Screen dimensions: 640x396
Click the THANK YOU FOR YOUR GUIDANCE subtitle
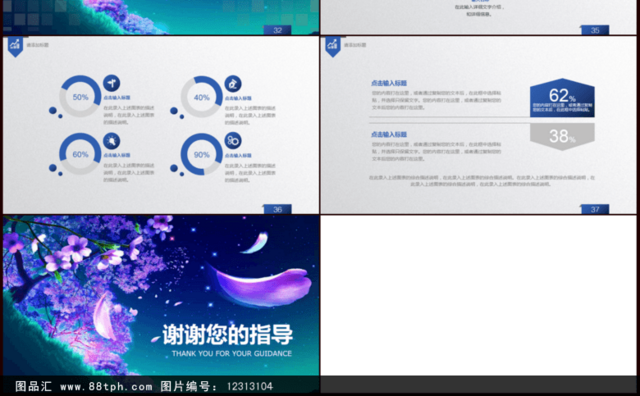(x=232, y=354)
